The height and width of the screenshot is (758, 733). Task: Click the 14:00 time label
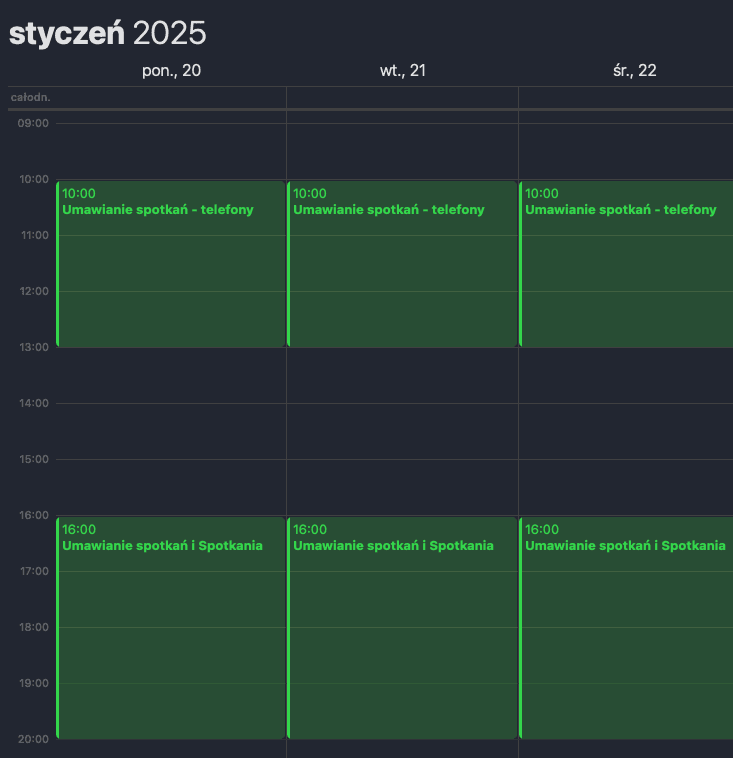pos(34,403)
